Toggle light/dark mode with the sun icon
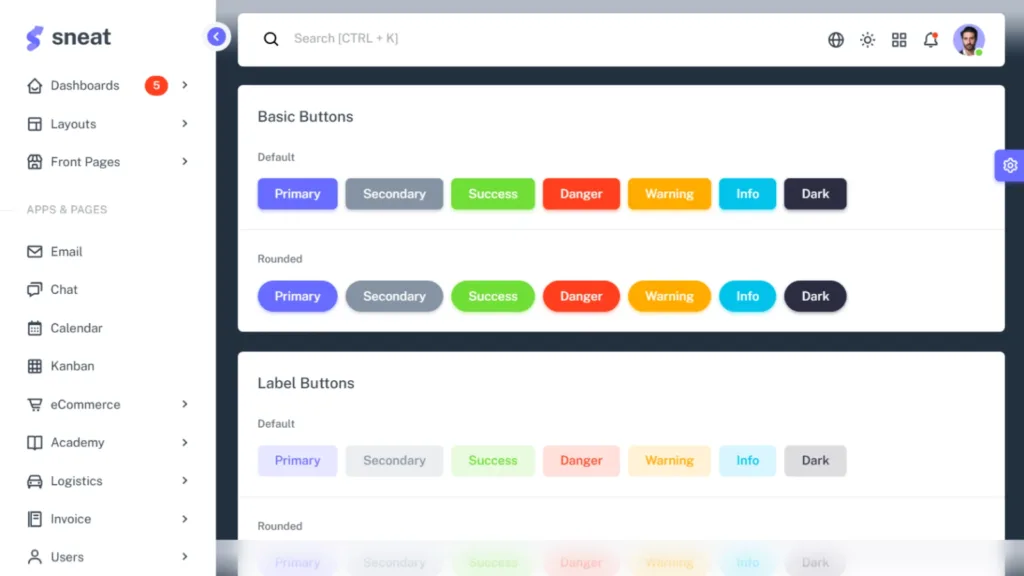Viewport: 1024px width, 576px height. tap(867, 40)
